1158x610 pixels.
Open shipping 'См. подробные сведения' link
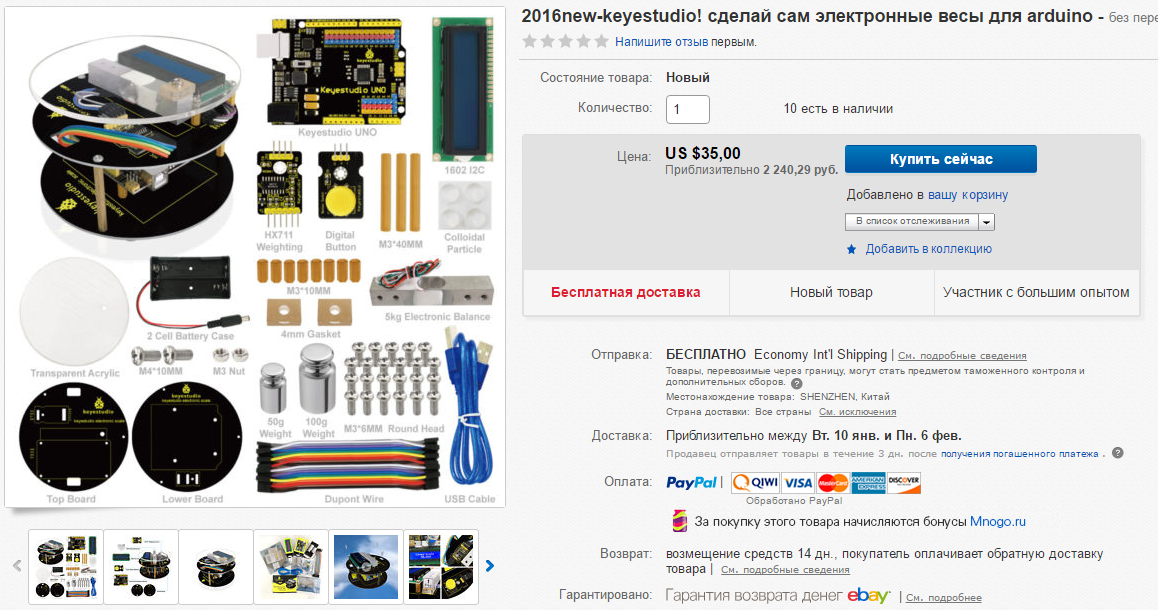click(962, 356)
